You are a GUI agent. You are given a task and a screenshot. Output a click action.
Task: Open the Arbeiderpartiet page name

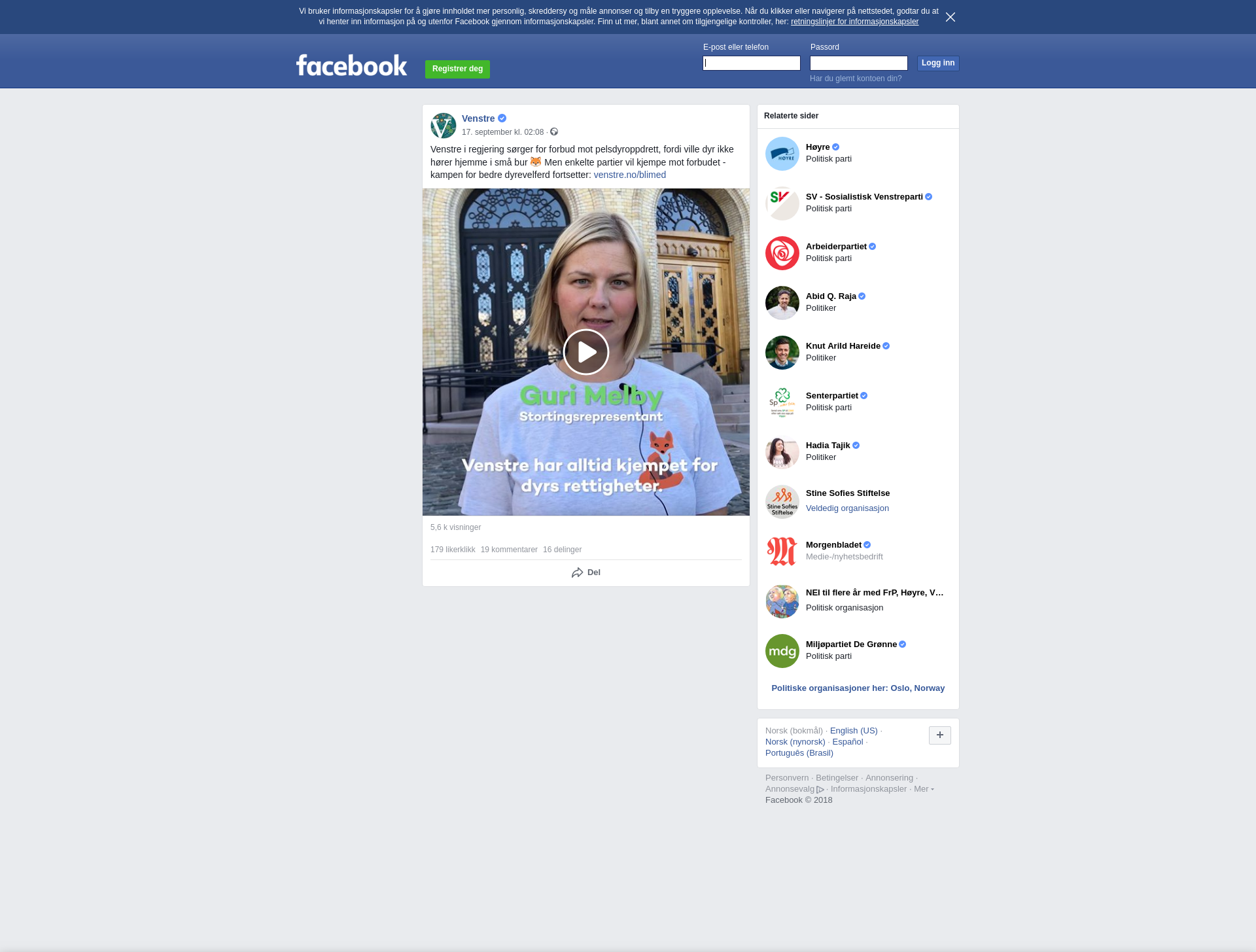[x=836, y=247]
